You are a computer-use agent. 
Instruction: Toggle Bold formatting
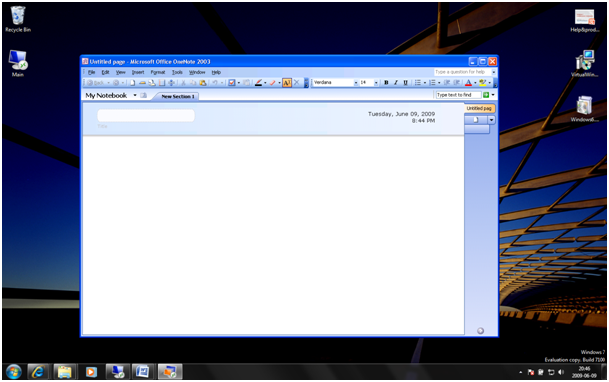point(386,83)
